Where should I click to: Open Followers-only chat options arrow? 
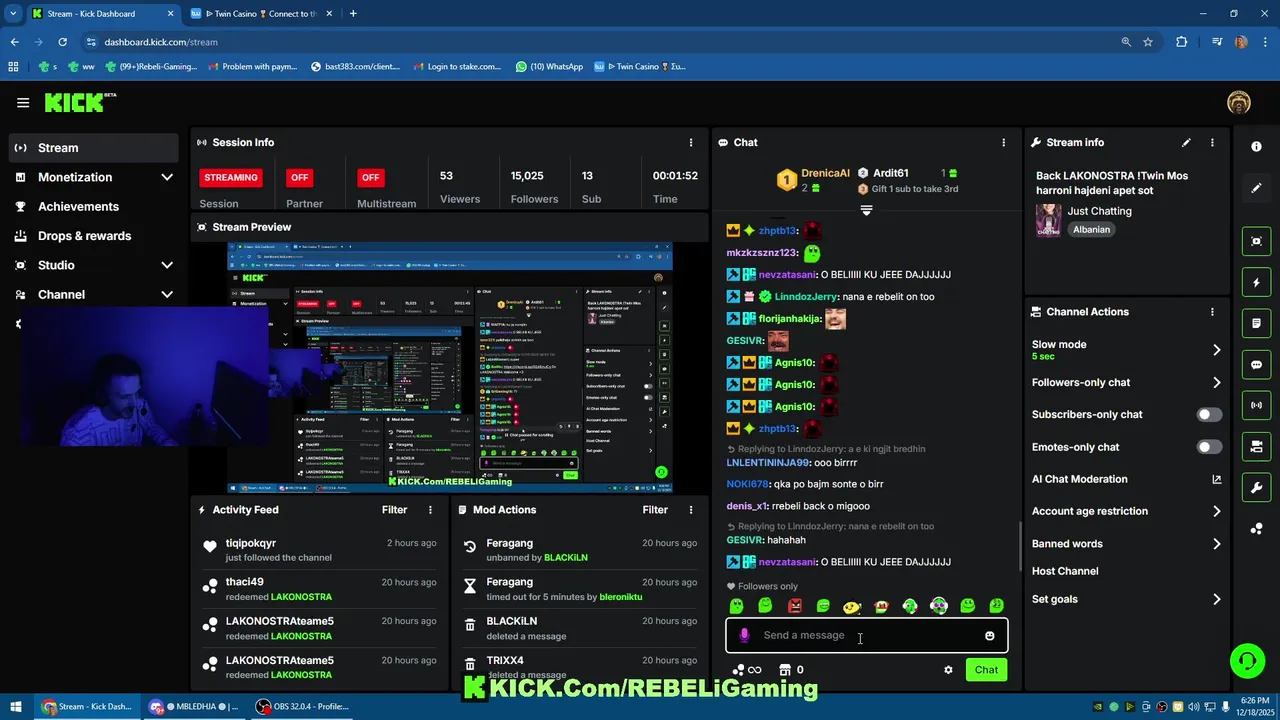1216,382
